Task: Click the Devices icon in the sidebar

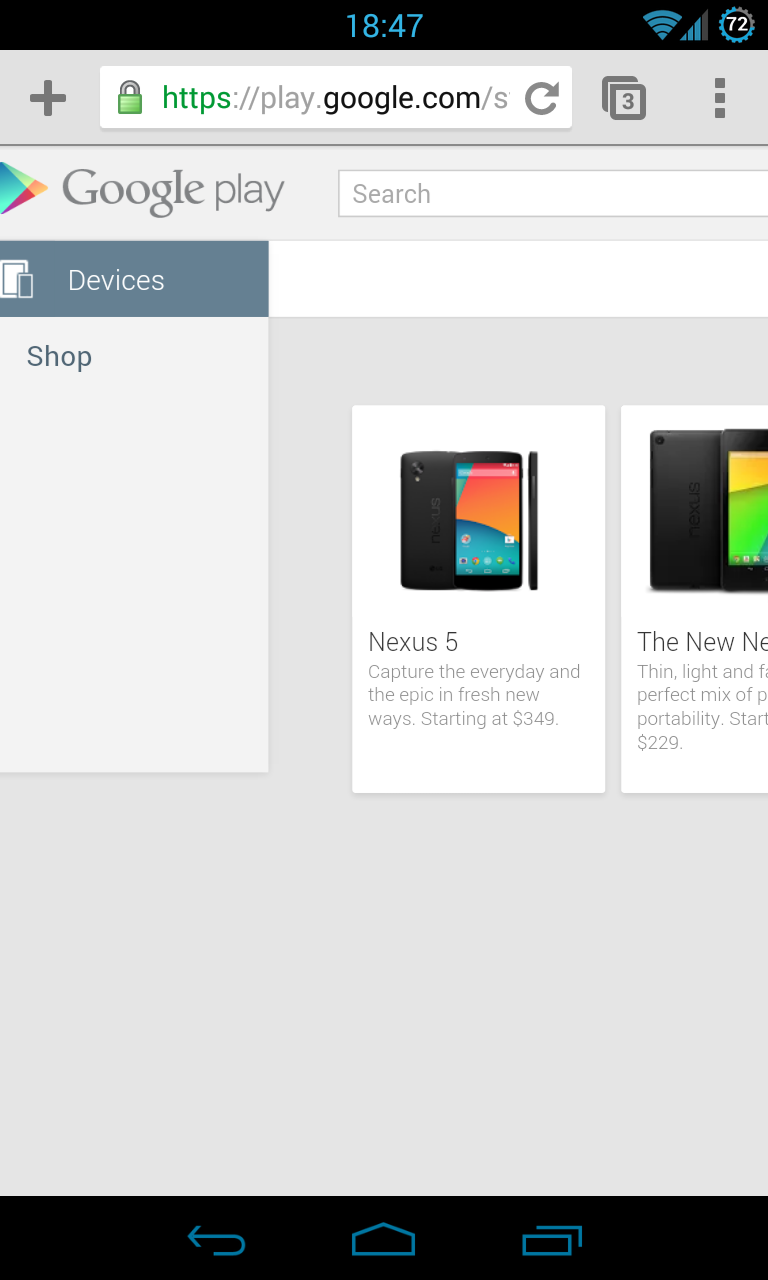Action: (18, 280)
